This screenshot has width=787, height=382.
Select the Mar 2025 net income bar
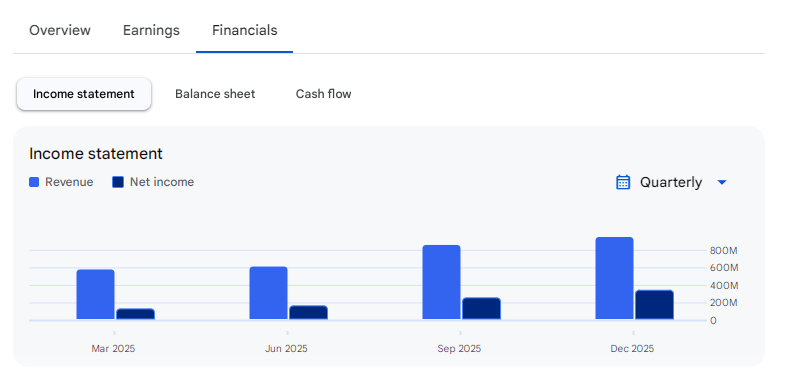136,314
